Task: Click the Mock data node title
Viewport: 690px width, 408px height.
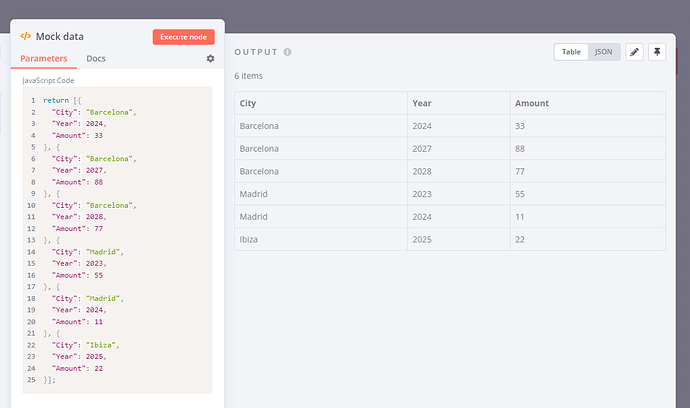Action: pos(59,37)
